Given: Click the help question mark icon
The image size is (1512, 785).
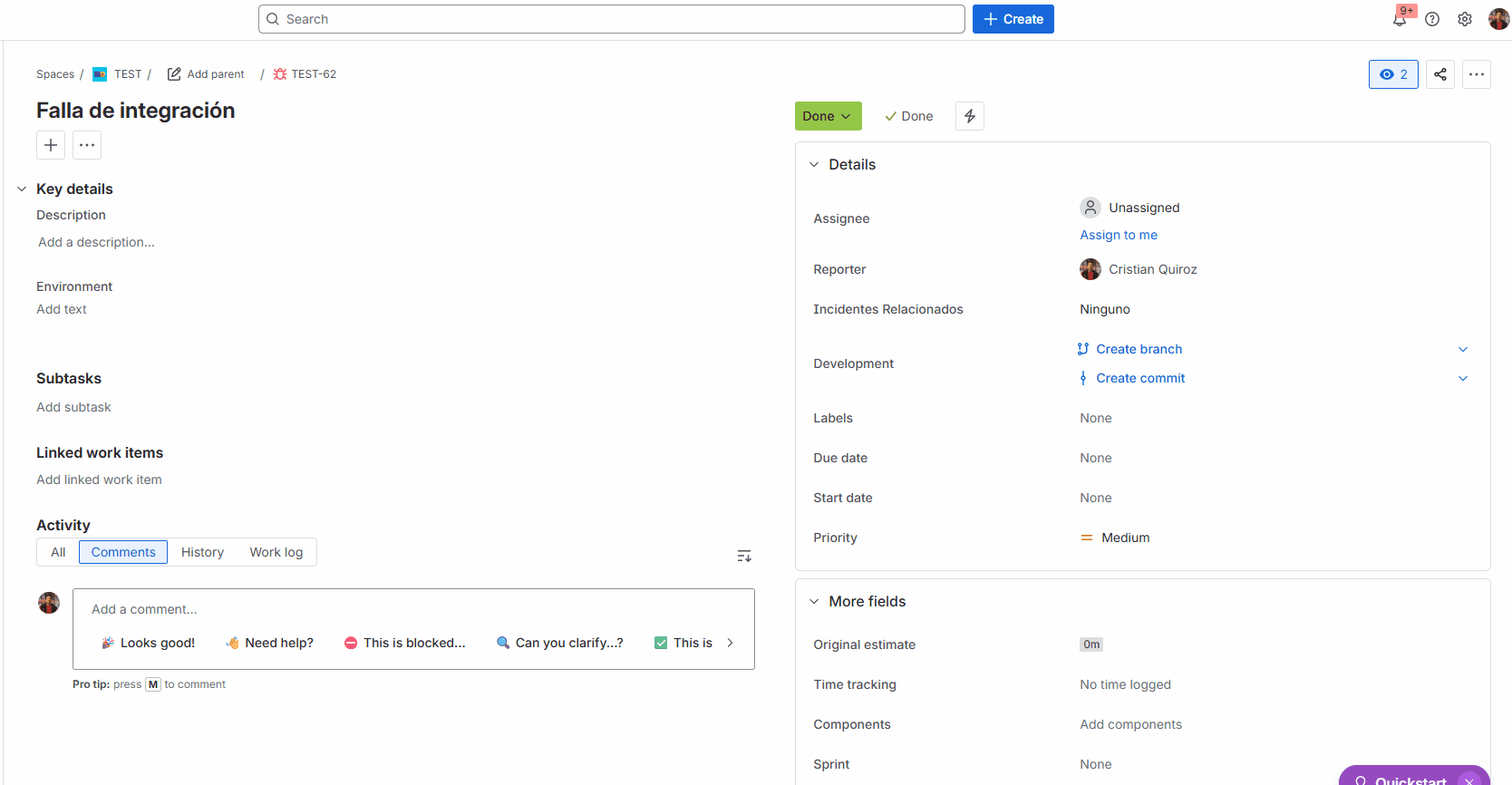Looking at the screenshot, I should click(x=1432, y=19).
